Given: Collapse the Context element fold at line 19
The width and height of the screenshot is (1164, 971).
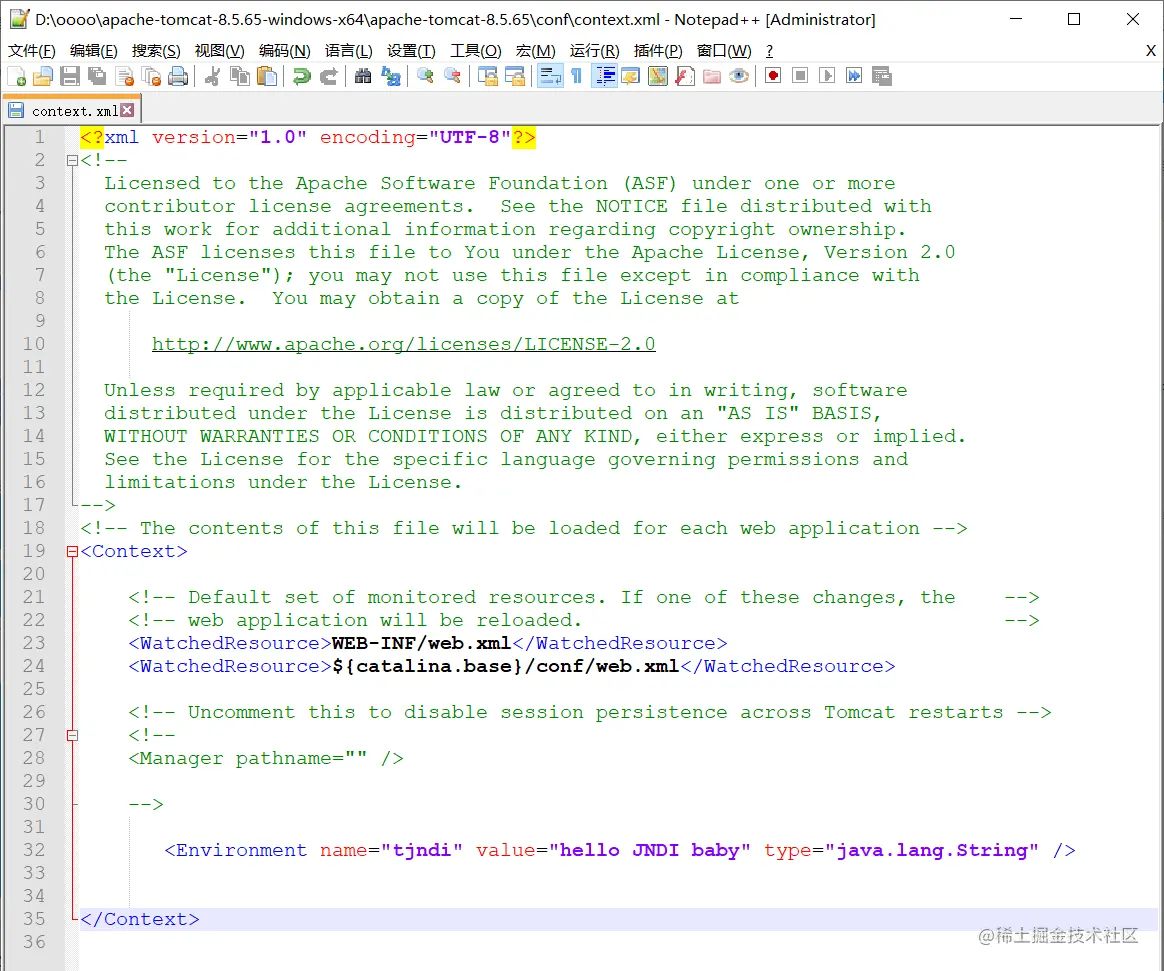Looking at the screenshot, I should 72,552.
